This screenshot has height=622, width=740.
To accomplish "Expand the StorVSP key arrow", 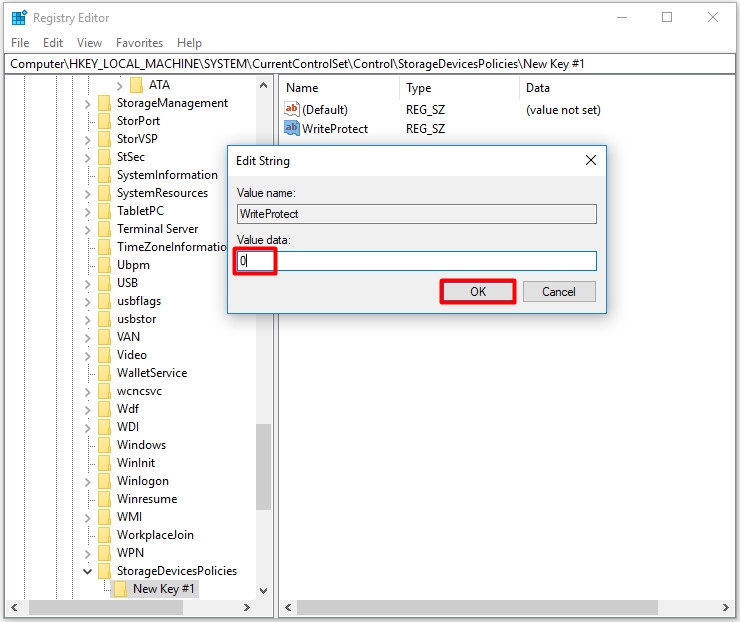I will [87, 139].
